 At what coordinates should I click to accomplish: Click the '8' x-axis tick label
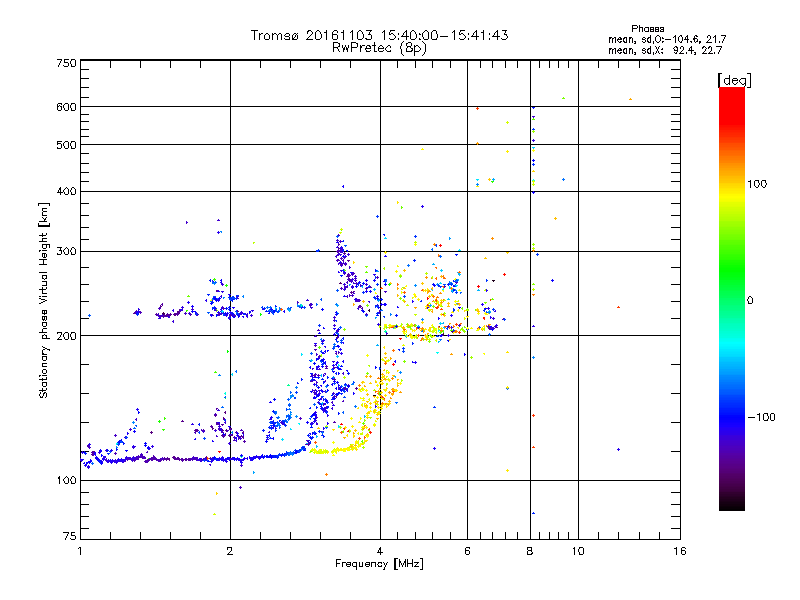coord(530,551)
